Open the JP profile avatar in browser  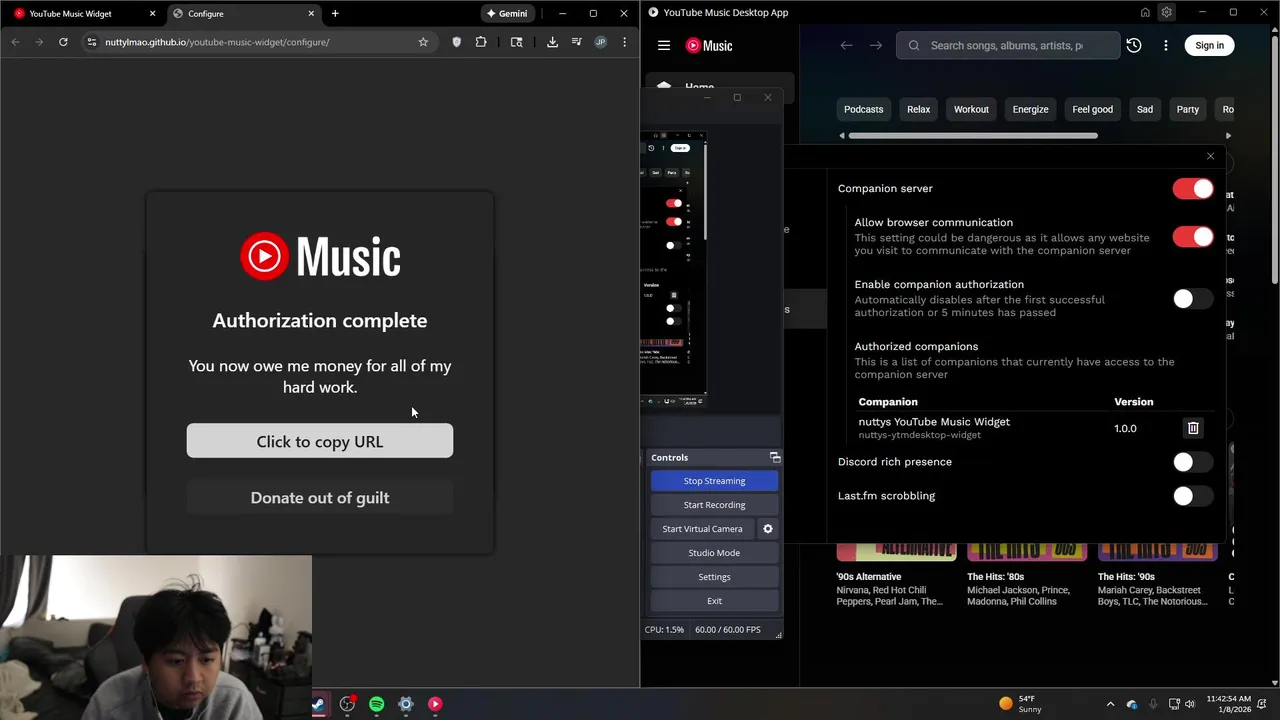coord(600,42)
